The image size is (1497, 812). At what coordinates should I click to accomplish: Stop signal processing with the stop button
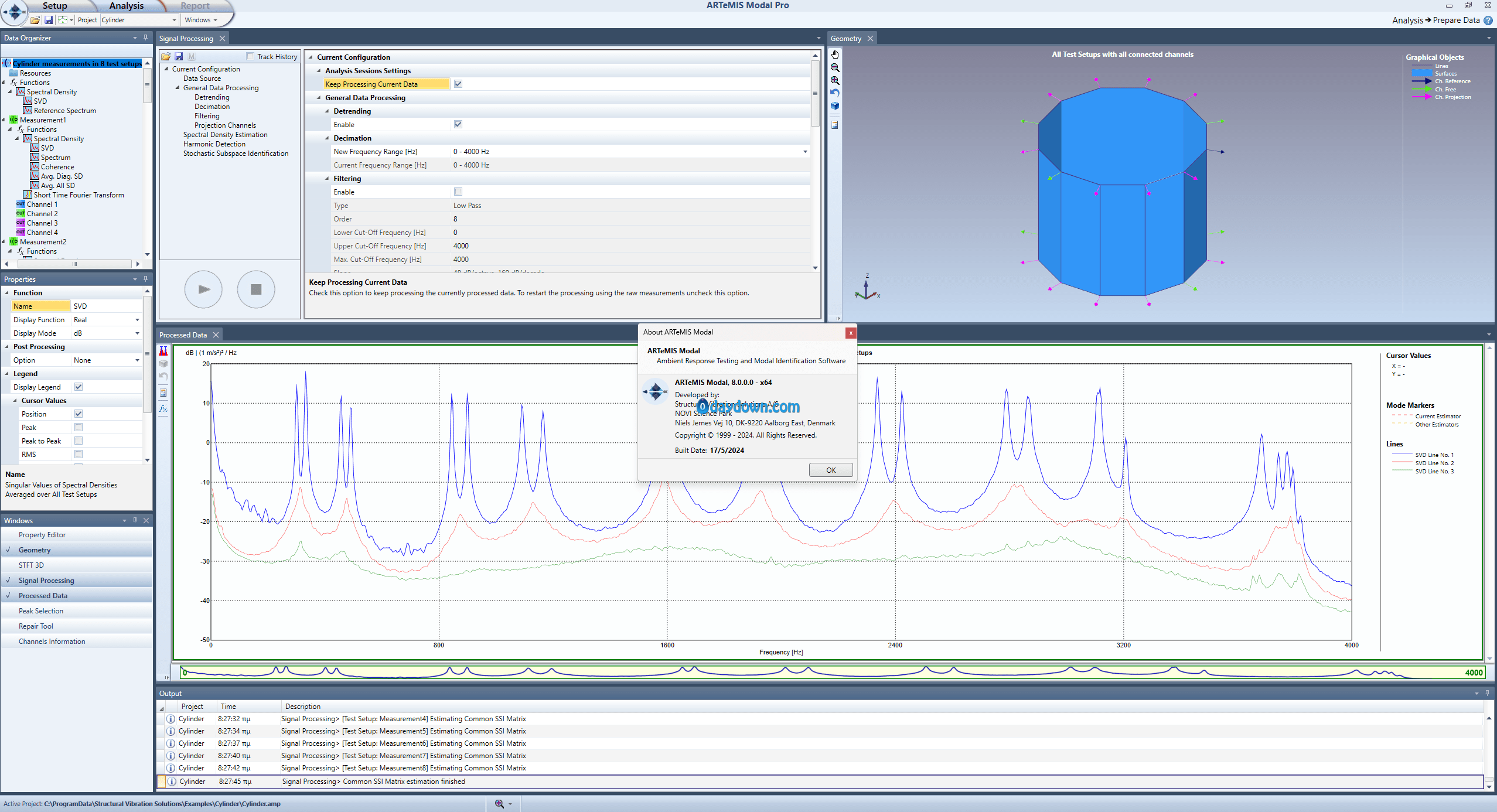click(256, 289)
